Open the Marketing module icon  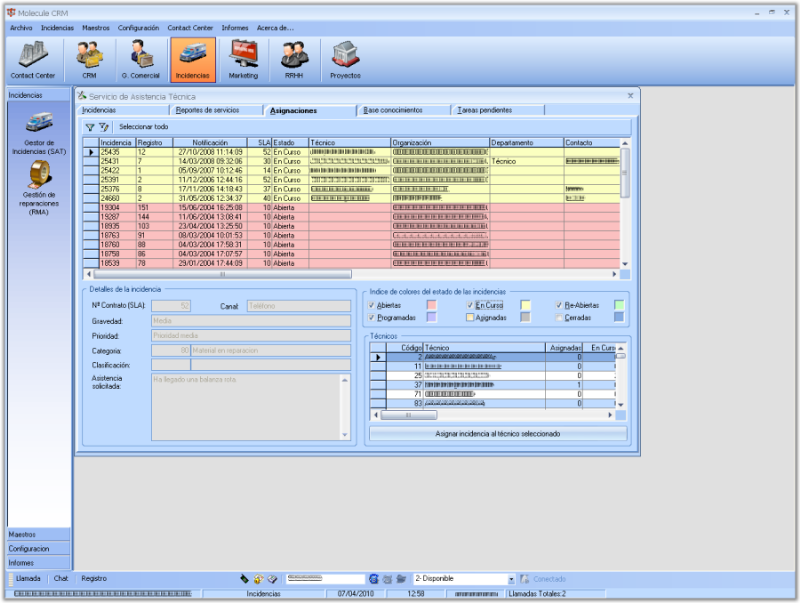coord(243,60)
